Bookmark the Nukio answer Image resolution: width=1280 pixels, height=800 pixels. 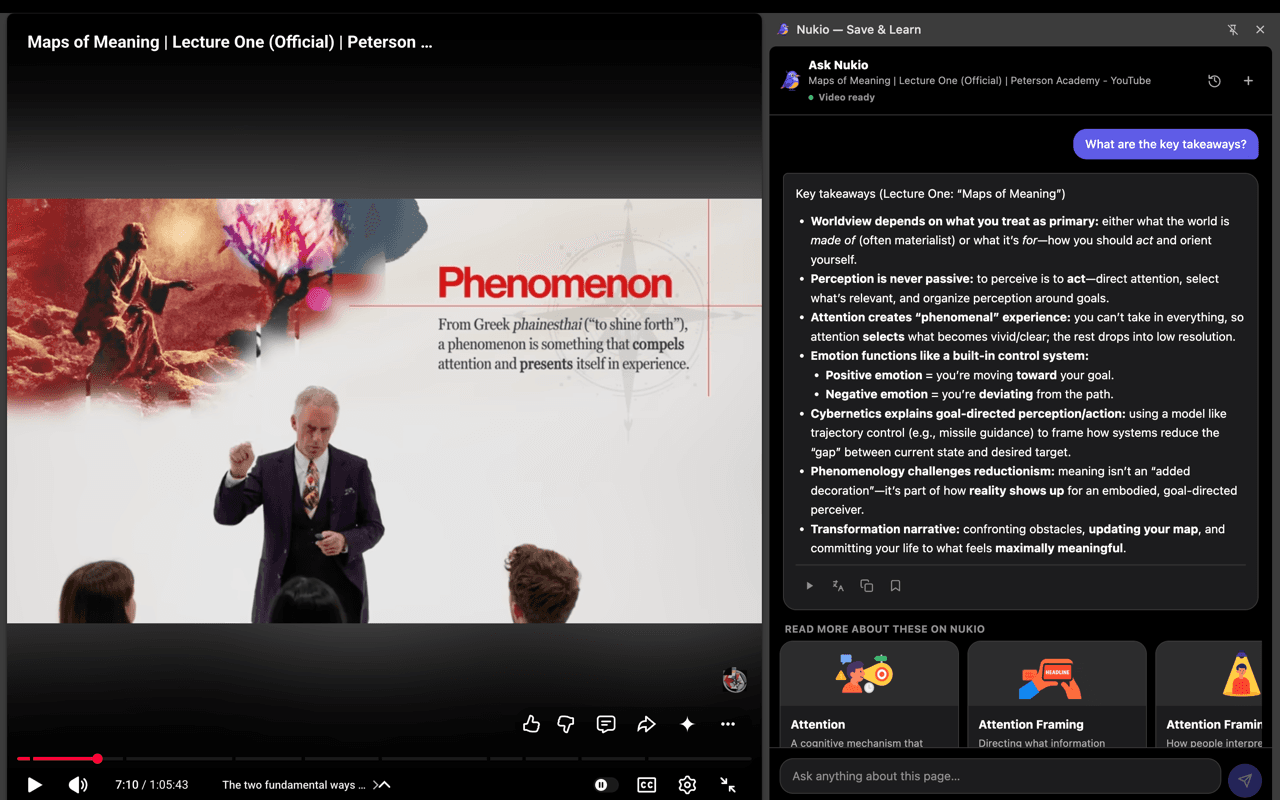point(896,586)
